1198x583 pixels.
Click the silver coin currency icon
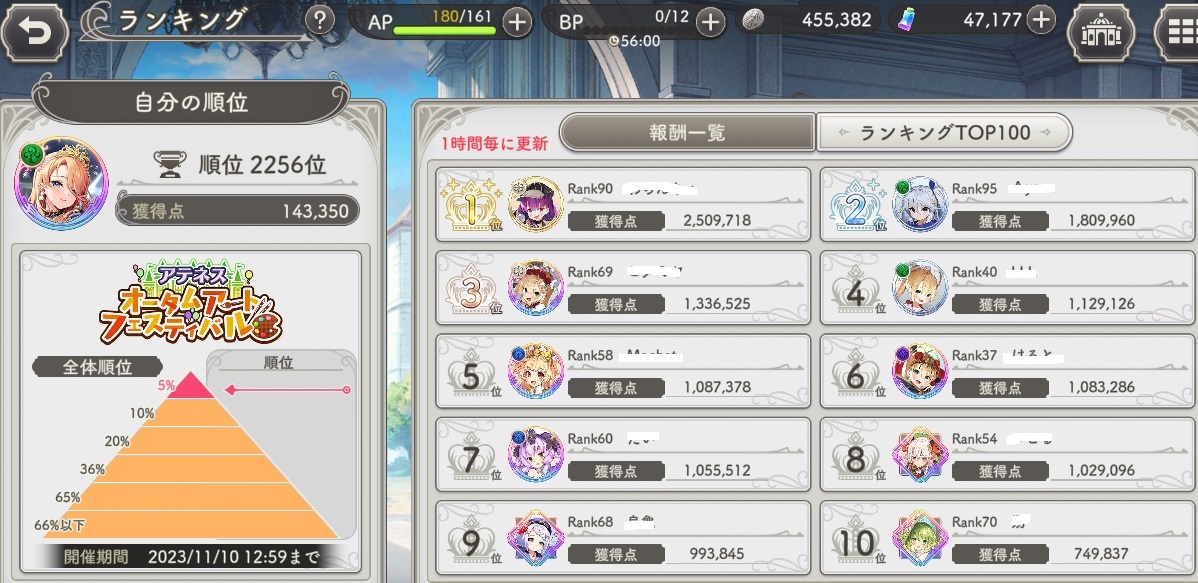tap(753, 21)
